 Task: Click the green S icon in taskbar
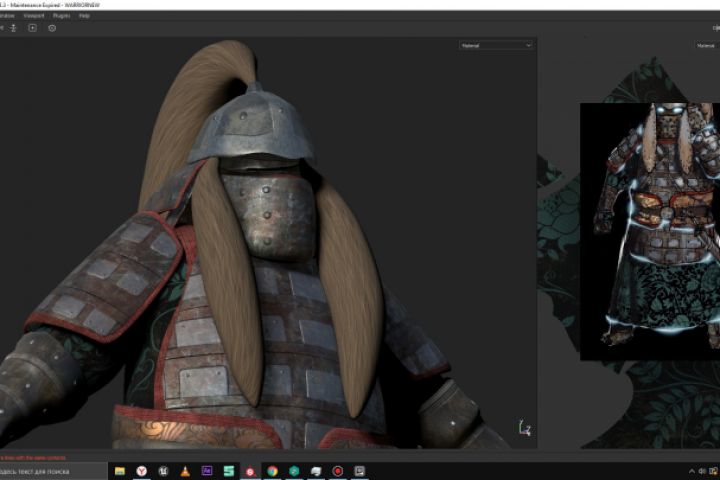click(x=229, y=470)
